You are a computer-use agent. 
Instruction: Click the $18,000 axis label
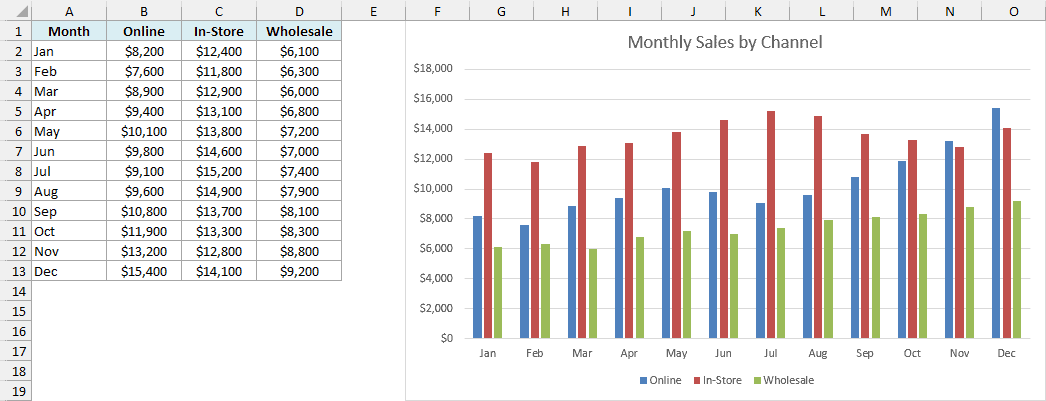[434, 69]
